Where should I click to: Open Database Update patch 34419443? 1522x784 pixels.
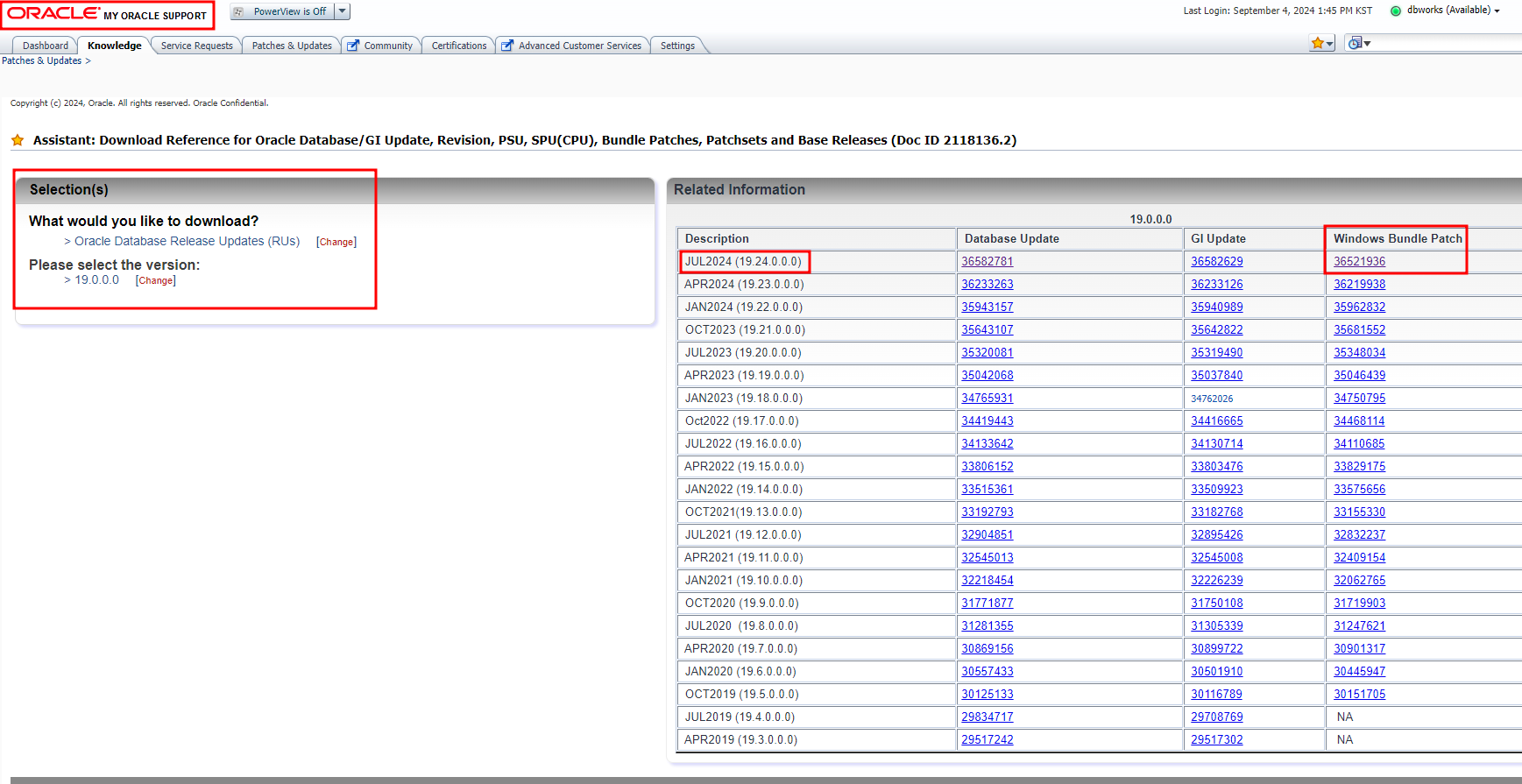(x=987, y=421)
